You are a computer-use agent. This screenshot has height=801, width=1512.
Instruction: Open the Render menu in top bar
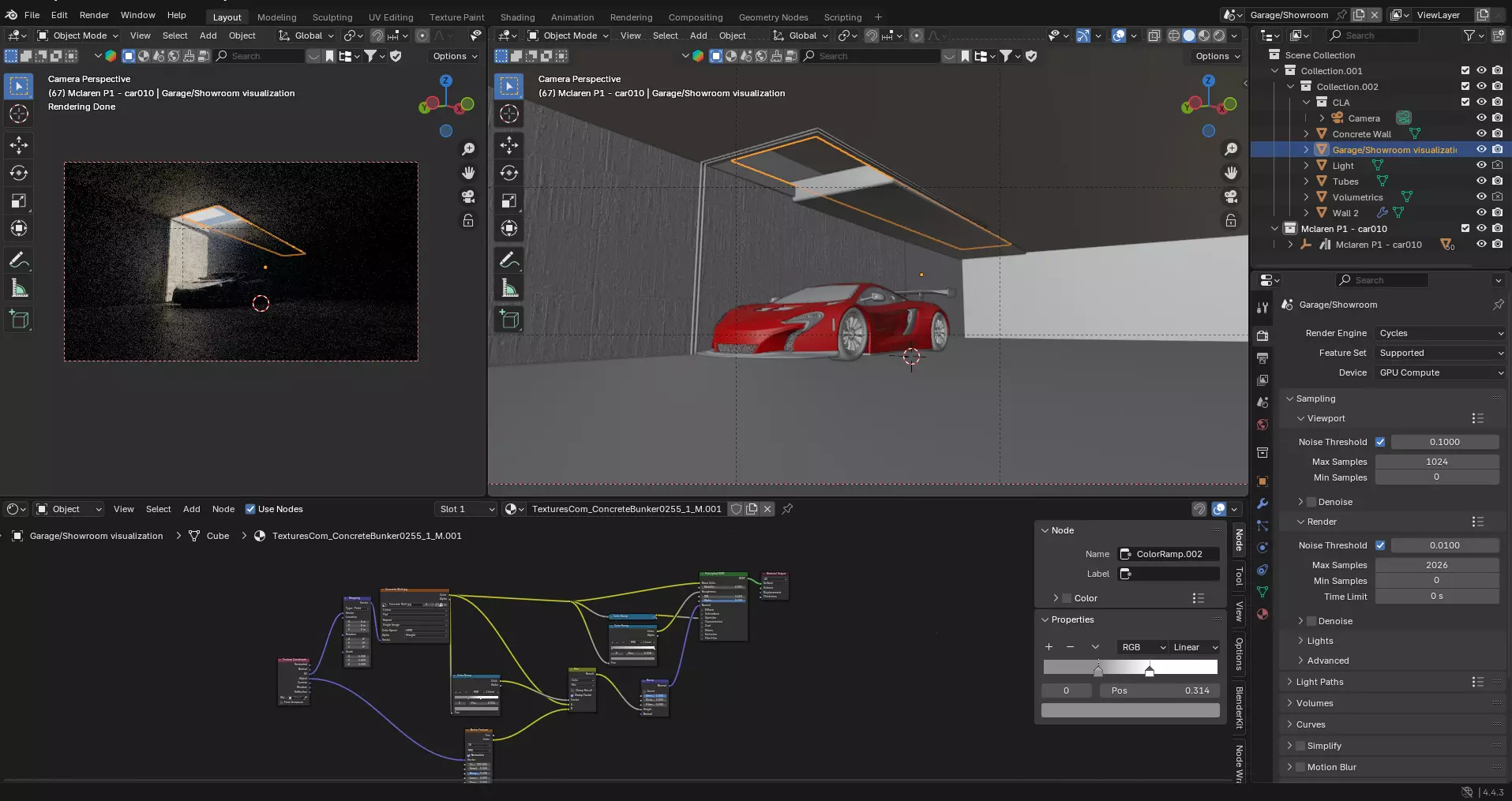94,15
